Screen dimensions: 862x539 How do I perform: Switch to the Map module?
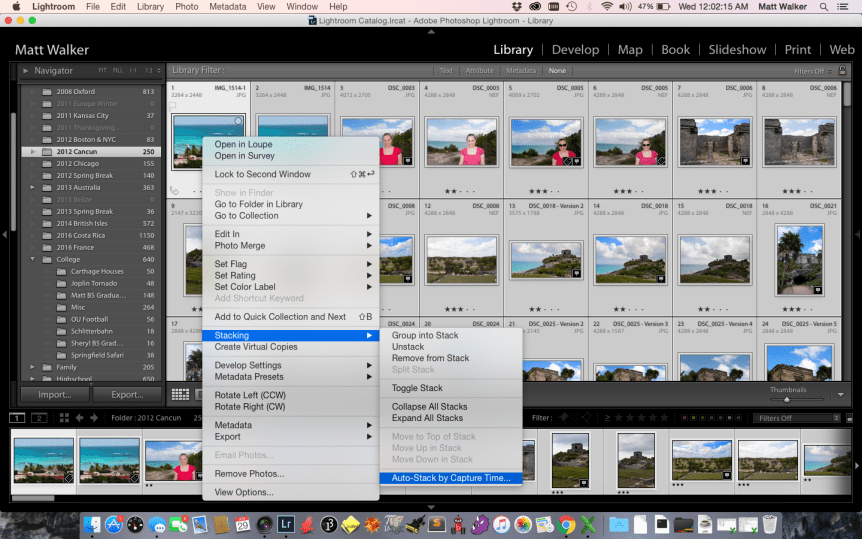(x=630, y=50)
